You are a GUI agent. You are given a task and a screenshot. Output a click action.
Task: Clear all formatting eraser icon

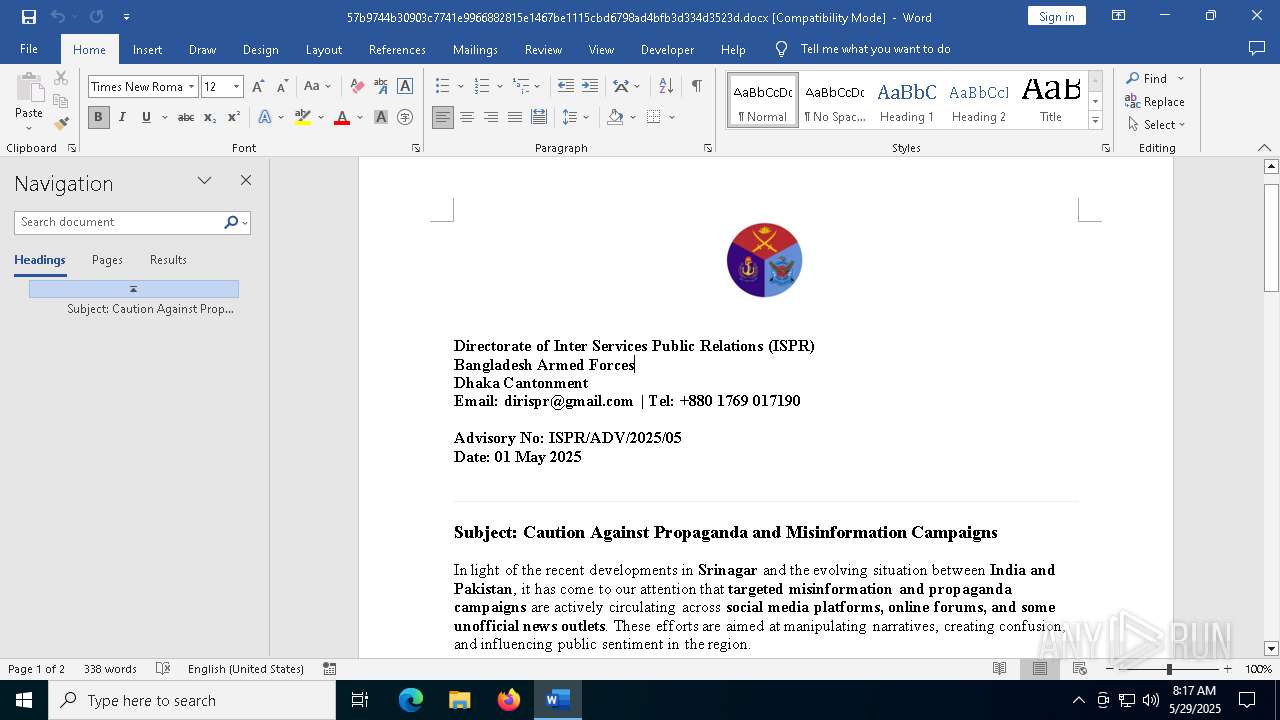click(x=357, y=87)
